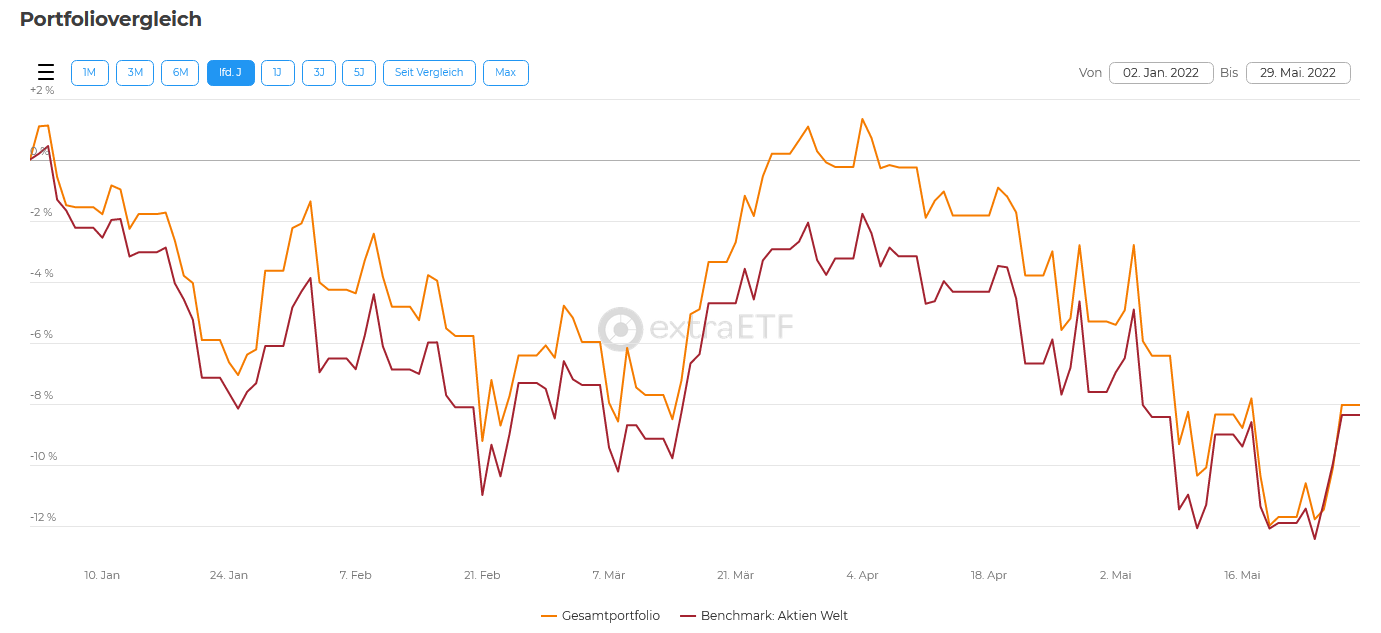Click the Seit Vergleich button
The height and width of the screenshot is (633, 1381).
[429, 73]
